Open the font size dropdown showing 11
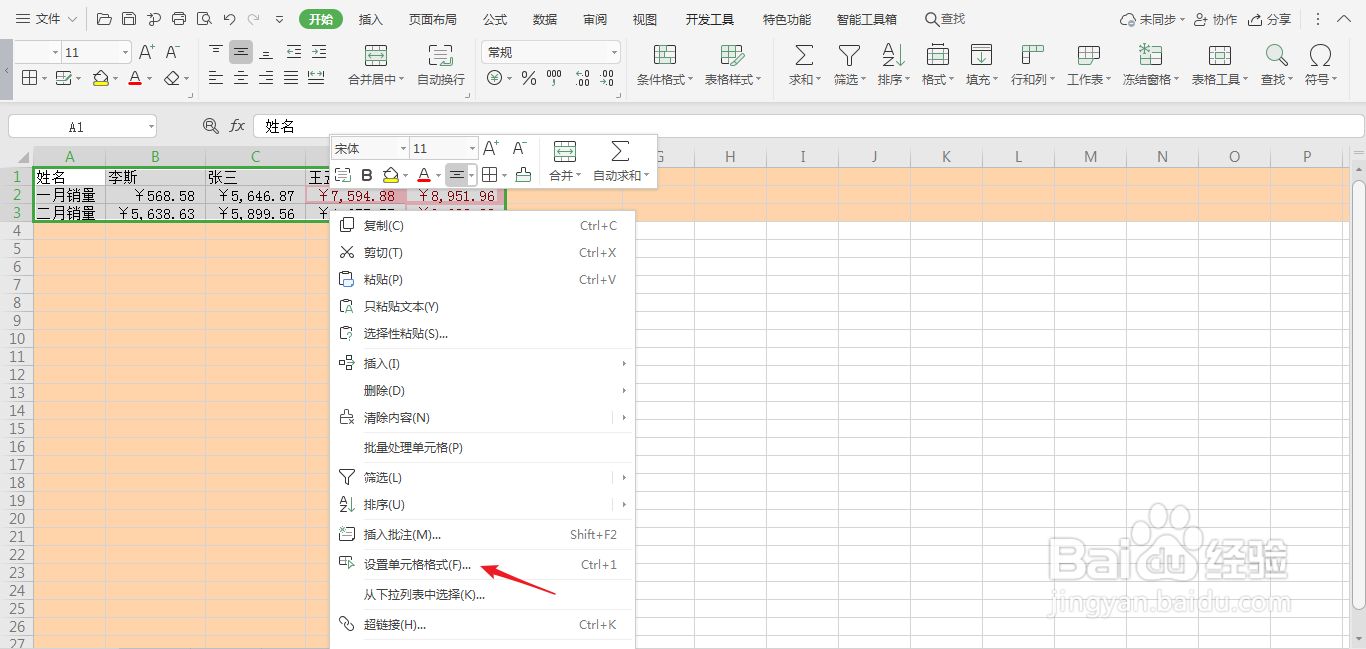The image size is (1366, 649). coord(95,51)
